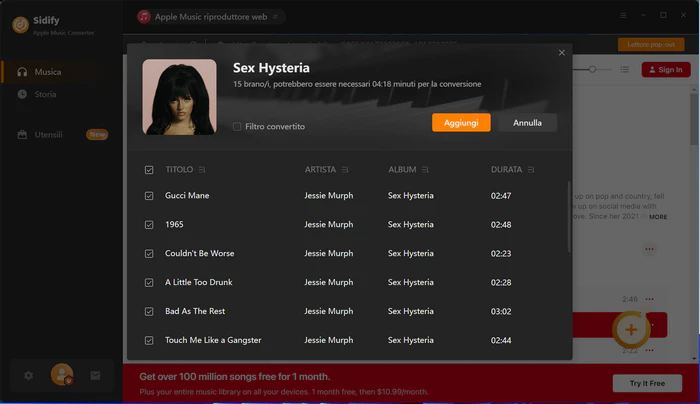Open the playlist queue list icon
This screenshot has height=404, width=700.
pyautogui.click(x=625, y=69)
